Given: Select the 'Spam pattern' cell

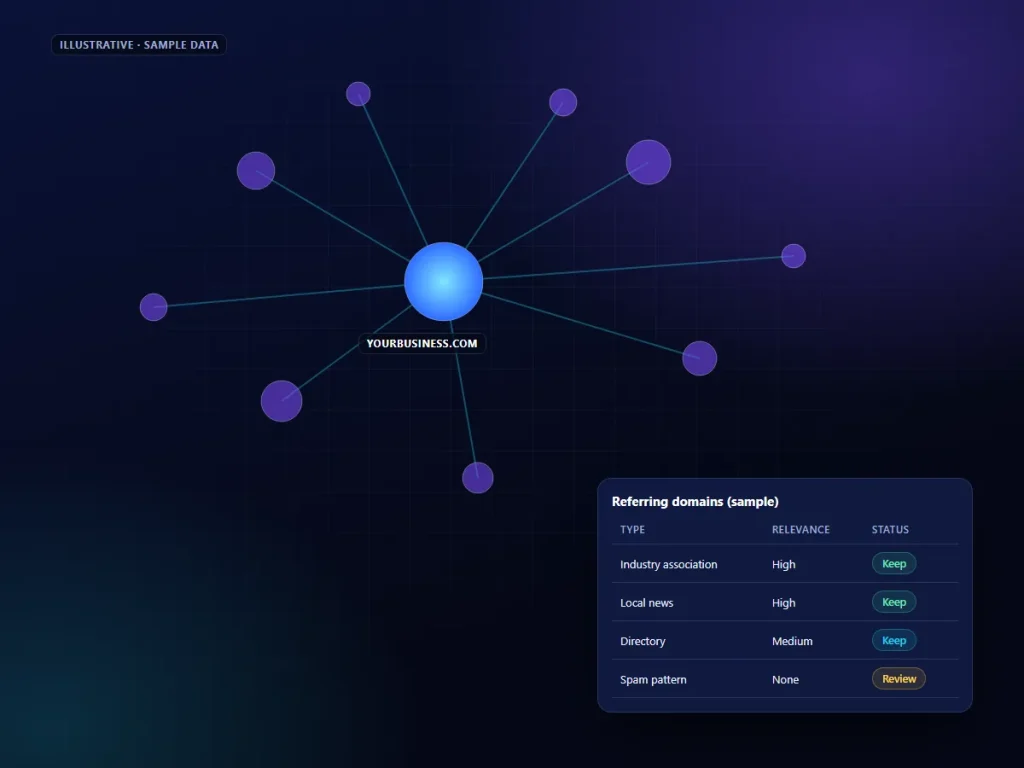Looking at the screenshot, I should (x=653, y=680).
